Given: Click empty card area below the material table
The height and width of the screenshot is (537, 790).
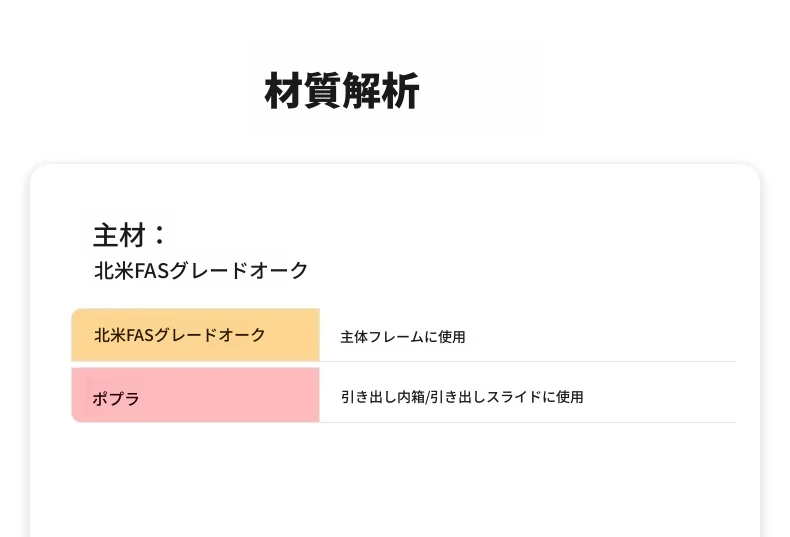Looking at the screenshot, I should tap(395, 481).
